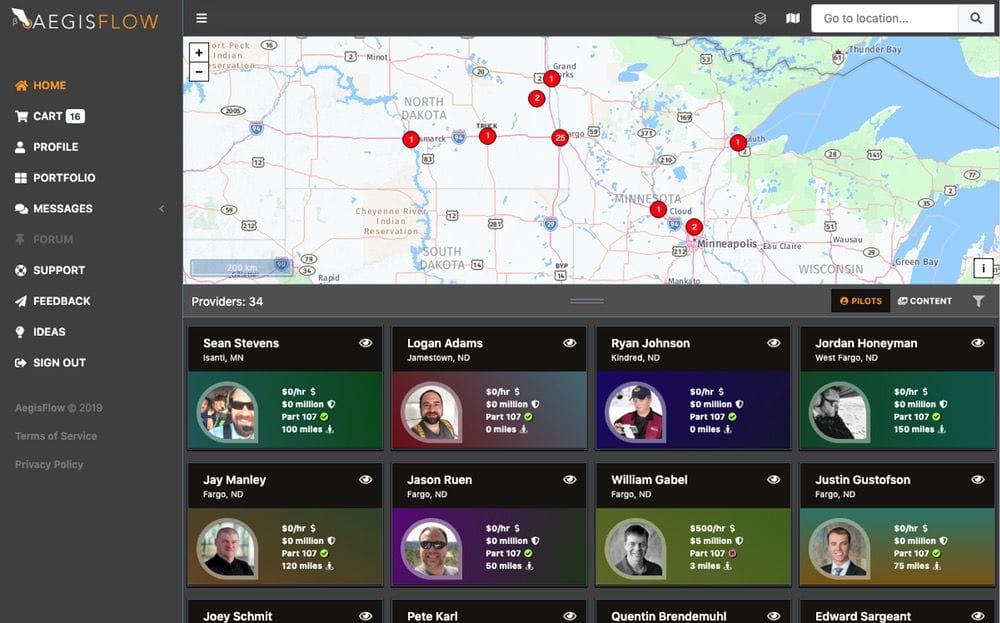Toggle the eye icon on William Gabel's card
This screenshot has height=623, width=1000.
click(773, 478)
